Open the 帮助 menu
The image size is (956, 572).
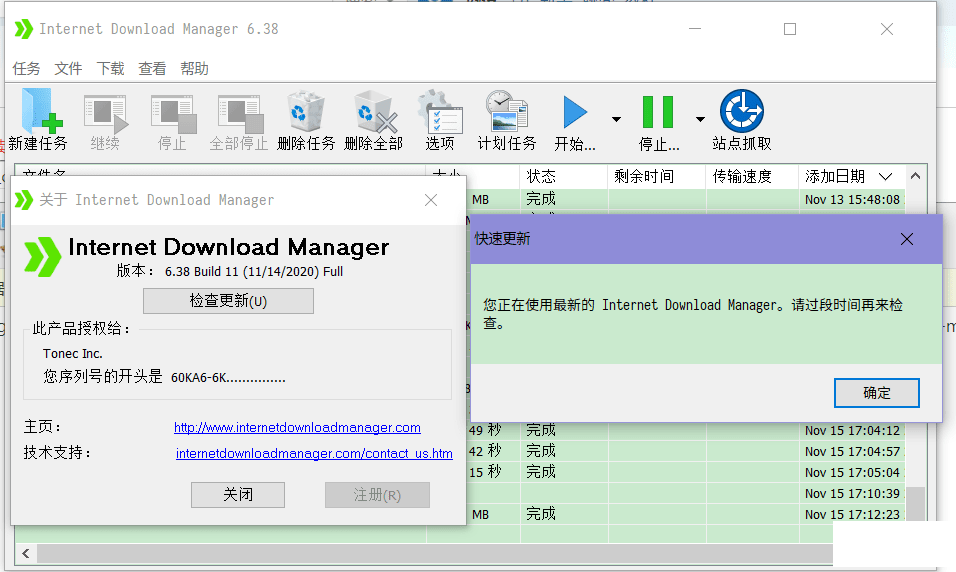click(194, 68)
